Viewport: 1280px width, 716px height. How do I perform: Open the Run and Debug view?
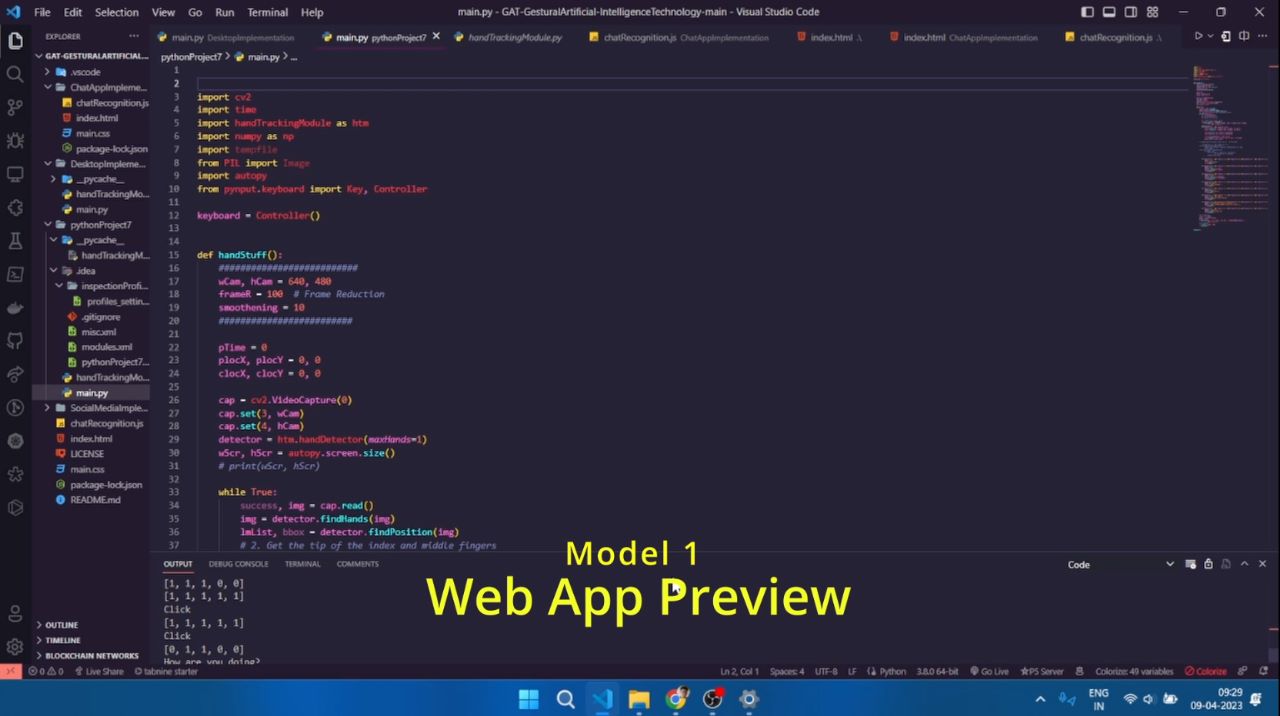pyautogui.click(x=15, y=140)
